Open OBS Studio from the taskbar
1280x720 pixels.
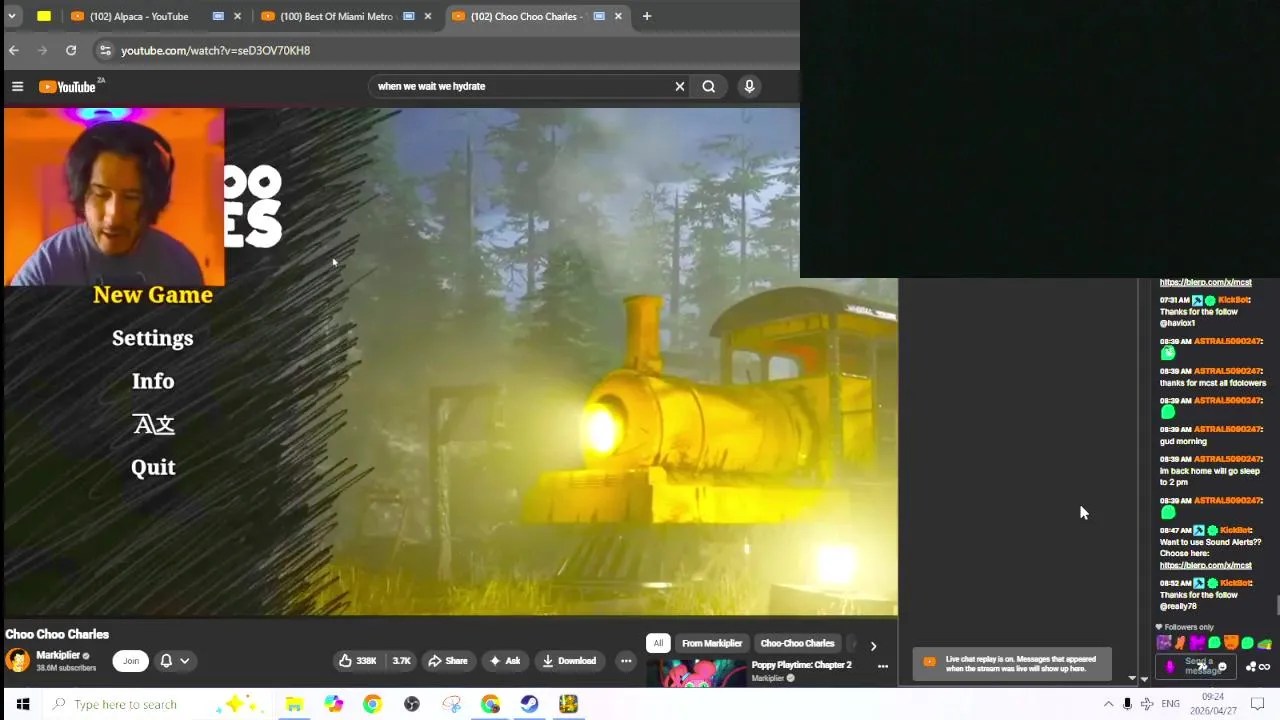tap(411, 704)
